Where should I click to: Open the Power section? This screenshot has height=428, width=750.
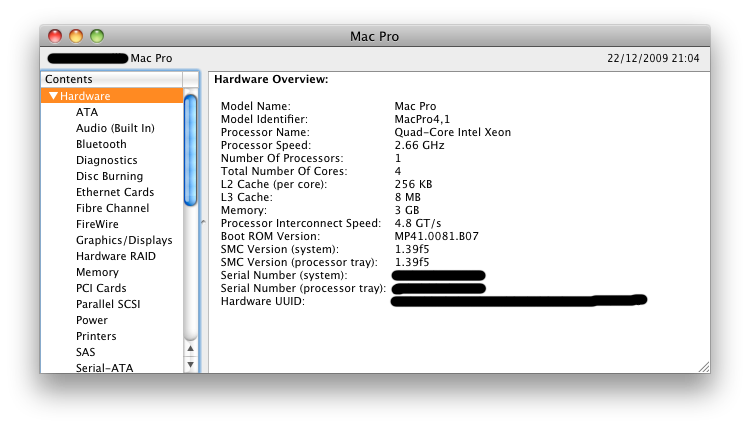(92, 320)
